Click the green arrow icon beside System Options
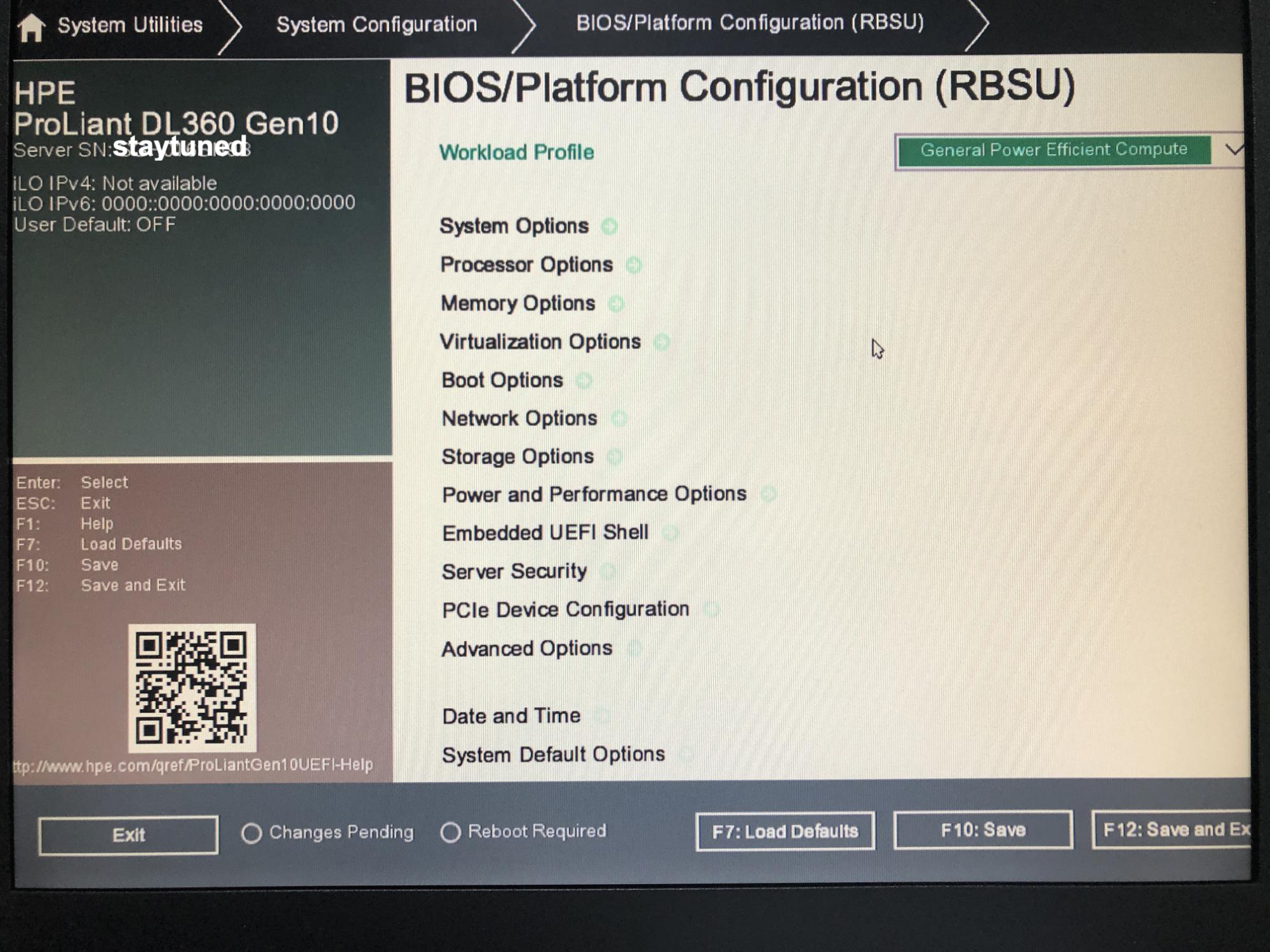Screen dimensions: 1270x952 609,227
